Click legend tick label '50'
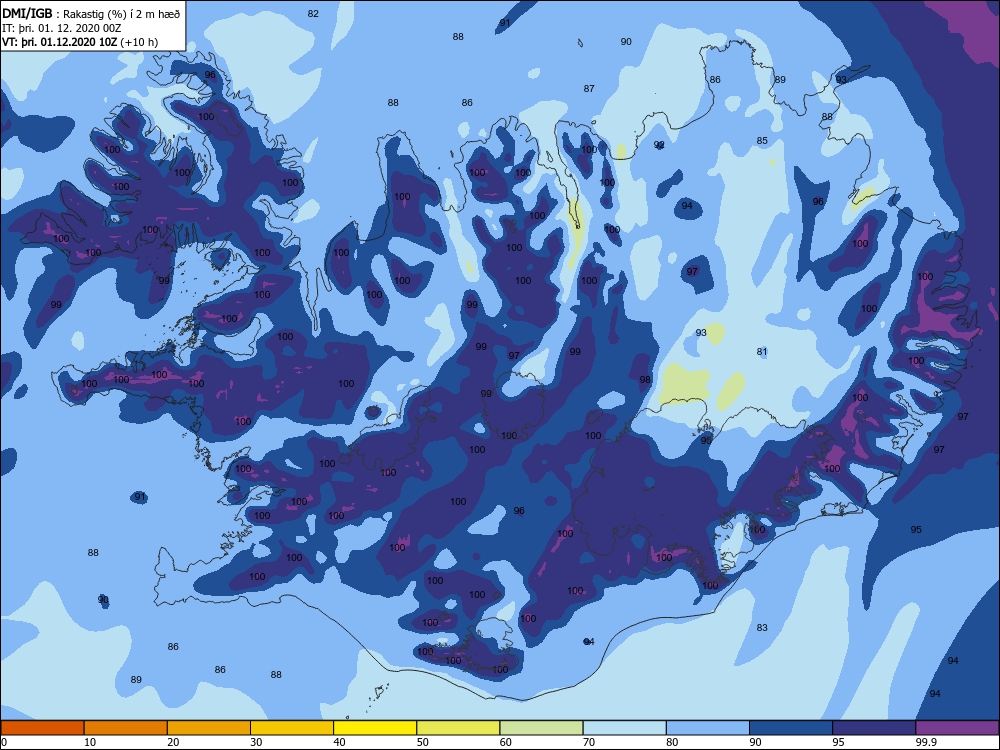 423,742
